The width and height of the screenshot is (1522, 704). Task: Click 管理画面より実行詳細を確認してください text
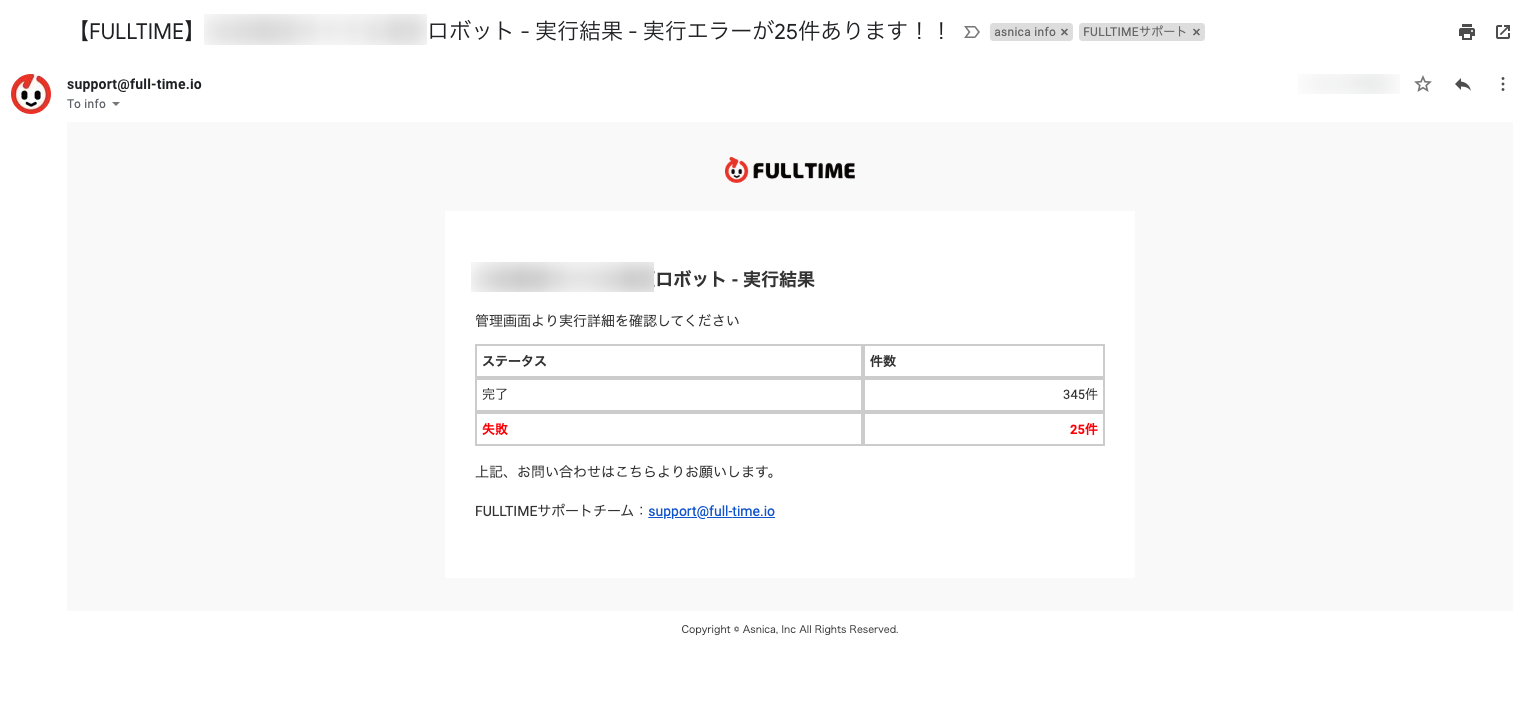pos(607,321)
